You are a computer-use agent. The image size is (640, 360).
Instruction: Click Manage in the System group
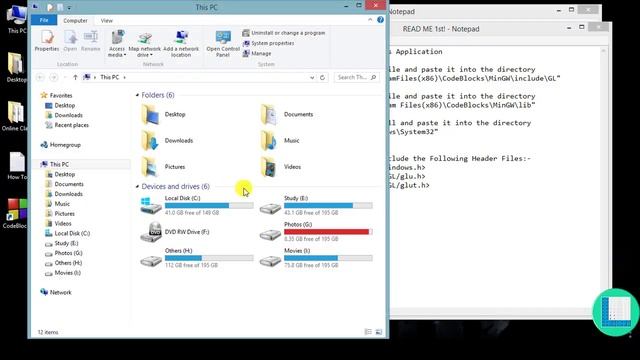click(257, 53)
